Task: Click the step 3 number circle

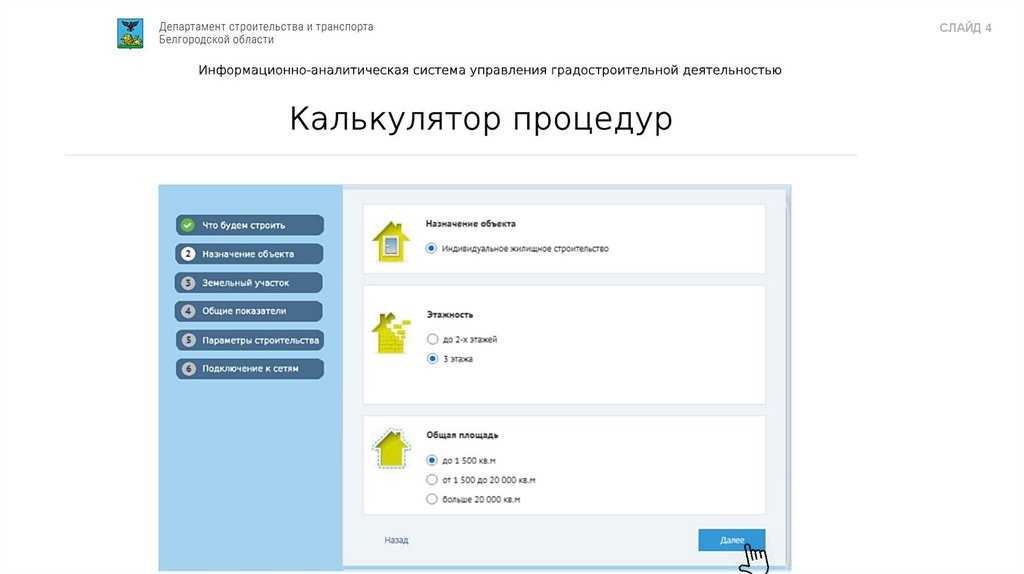Action: click(187, 283)
